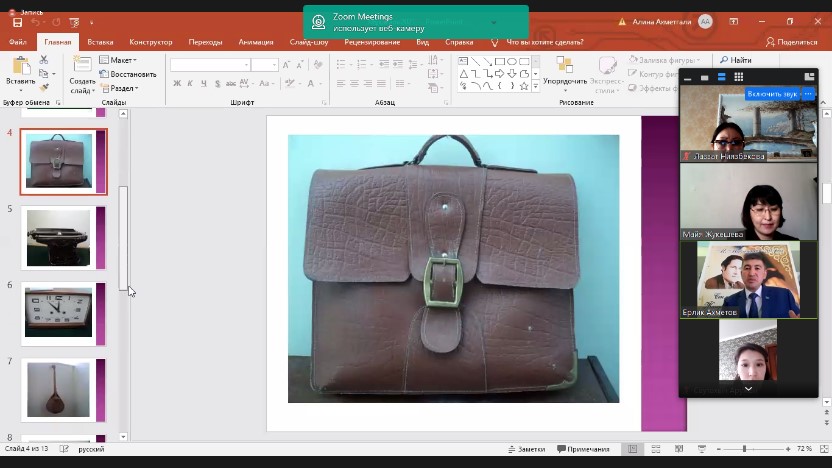Open the Layout (Макет) dropdown
The image size is (832, 468).
tap(120, 60)
